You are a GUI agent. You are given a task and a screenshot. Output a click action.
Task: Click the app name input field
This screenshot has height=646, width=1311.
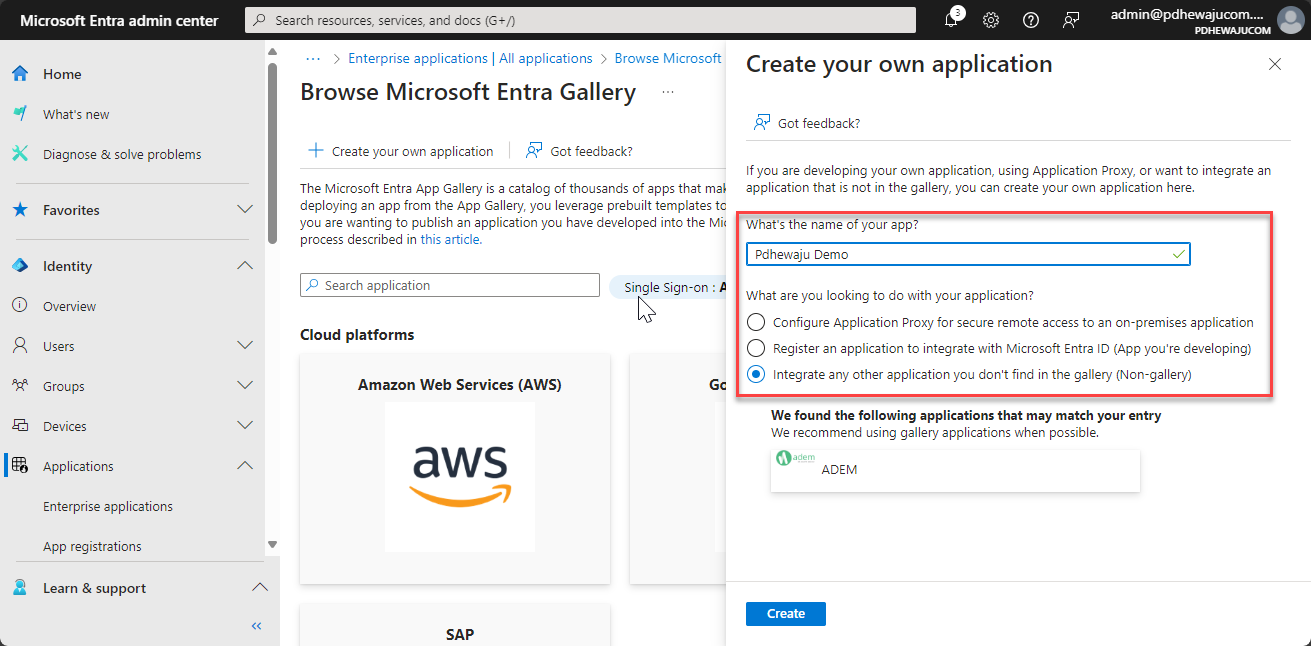click(968, 254)
